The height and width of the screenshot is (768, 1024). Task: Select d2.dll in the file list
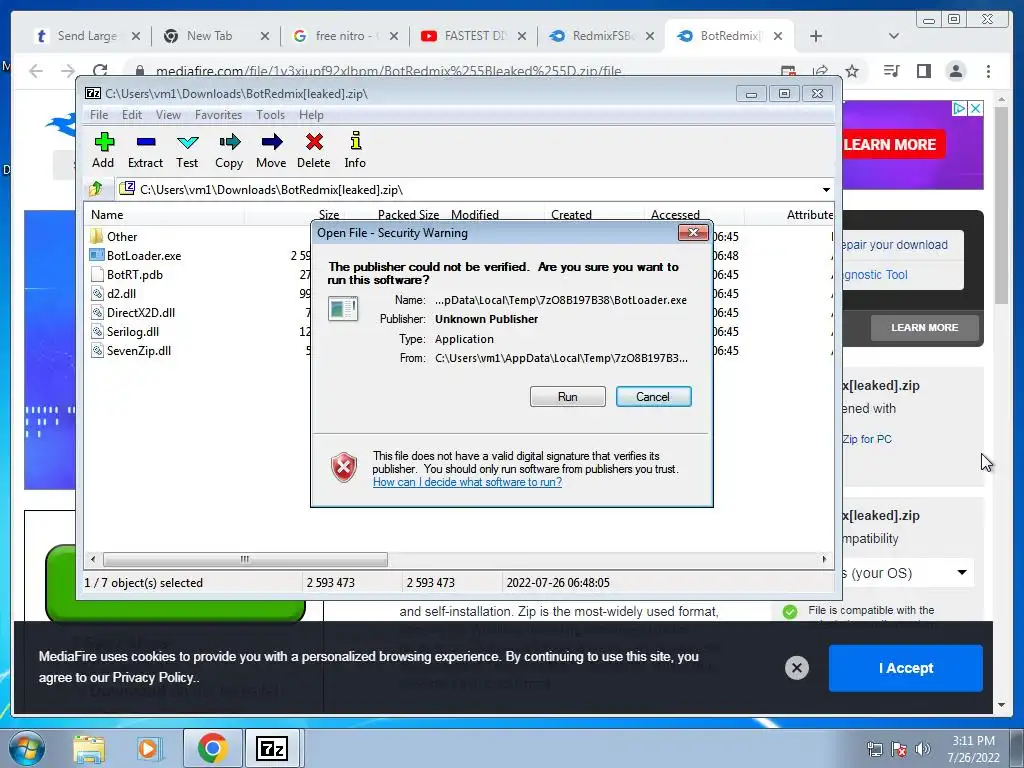(113, 293)
